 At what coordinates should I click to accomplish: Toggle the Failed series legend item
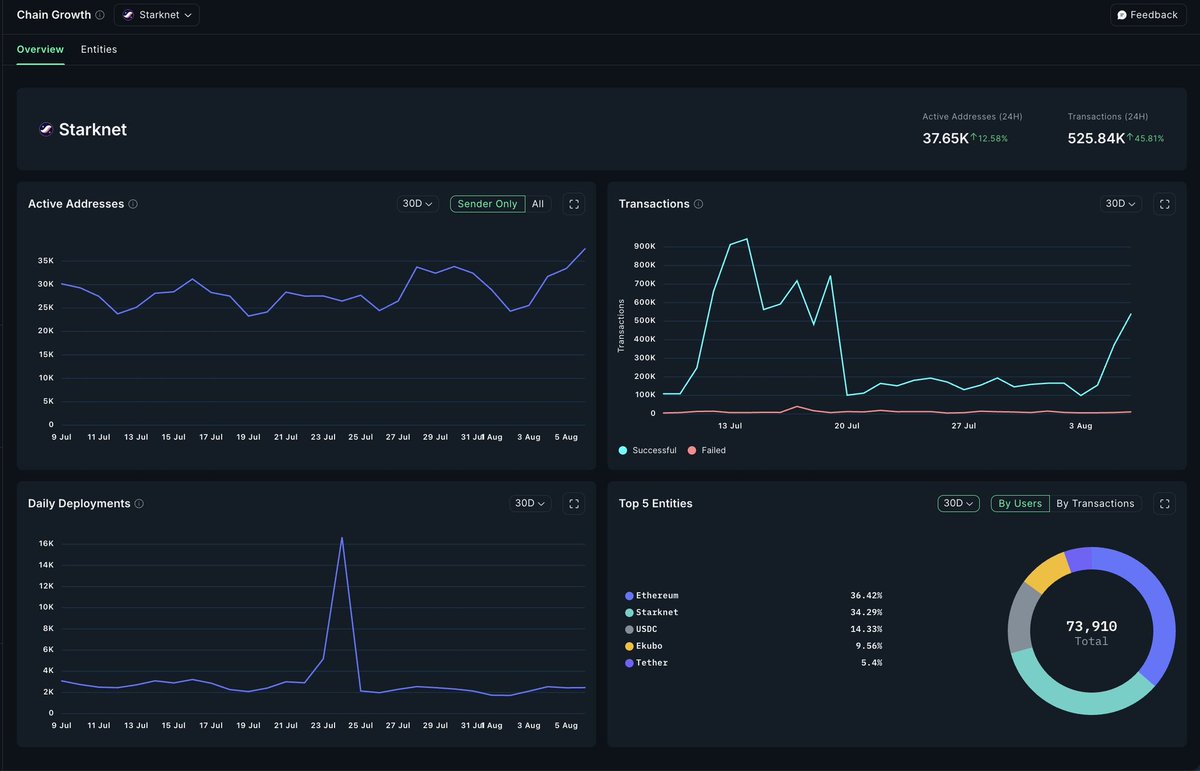click(x=707, y=450)
